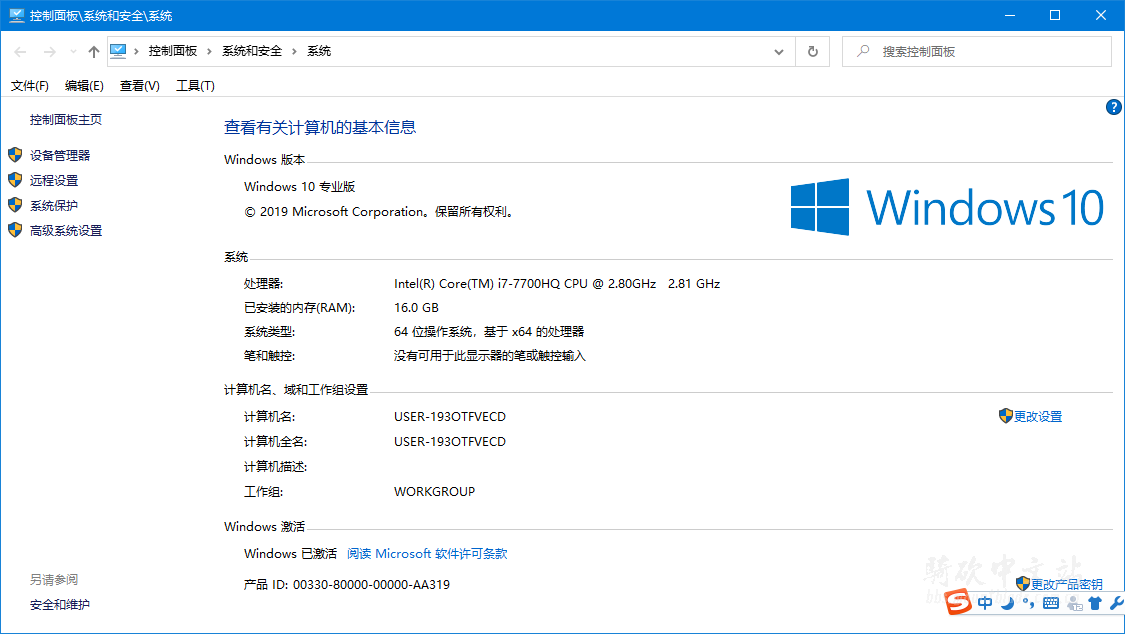This screenshot has width=1125, height=634.
Task: Open 远程设置 in the sidebar
Action: pos(54,181)
